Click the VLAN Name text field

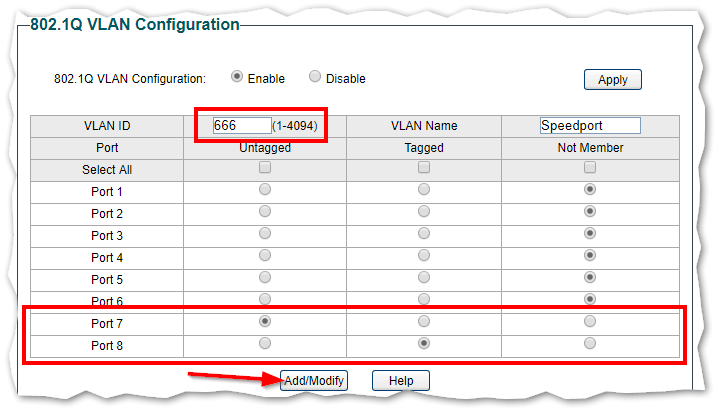(x=589, y=126)
